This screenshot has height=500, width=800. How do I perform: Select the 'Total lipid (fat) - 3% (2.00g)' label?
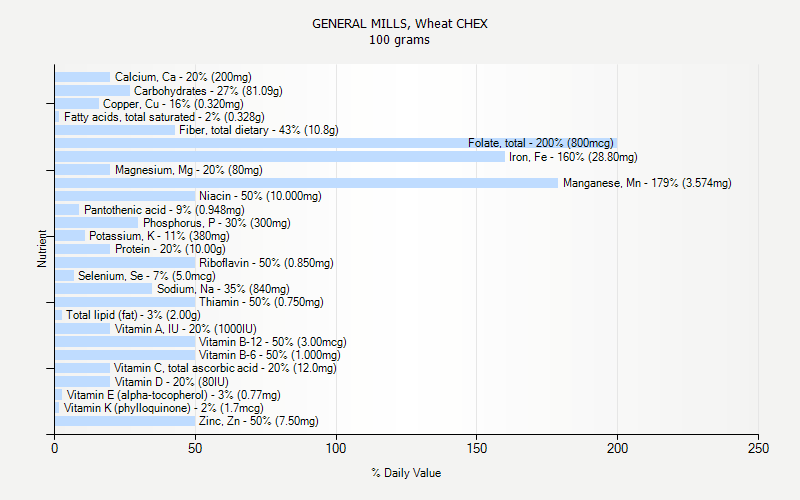coord(133,315)
